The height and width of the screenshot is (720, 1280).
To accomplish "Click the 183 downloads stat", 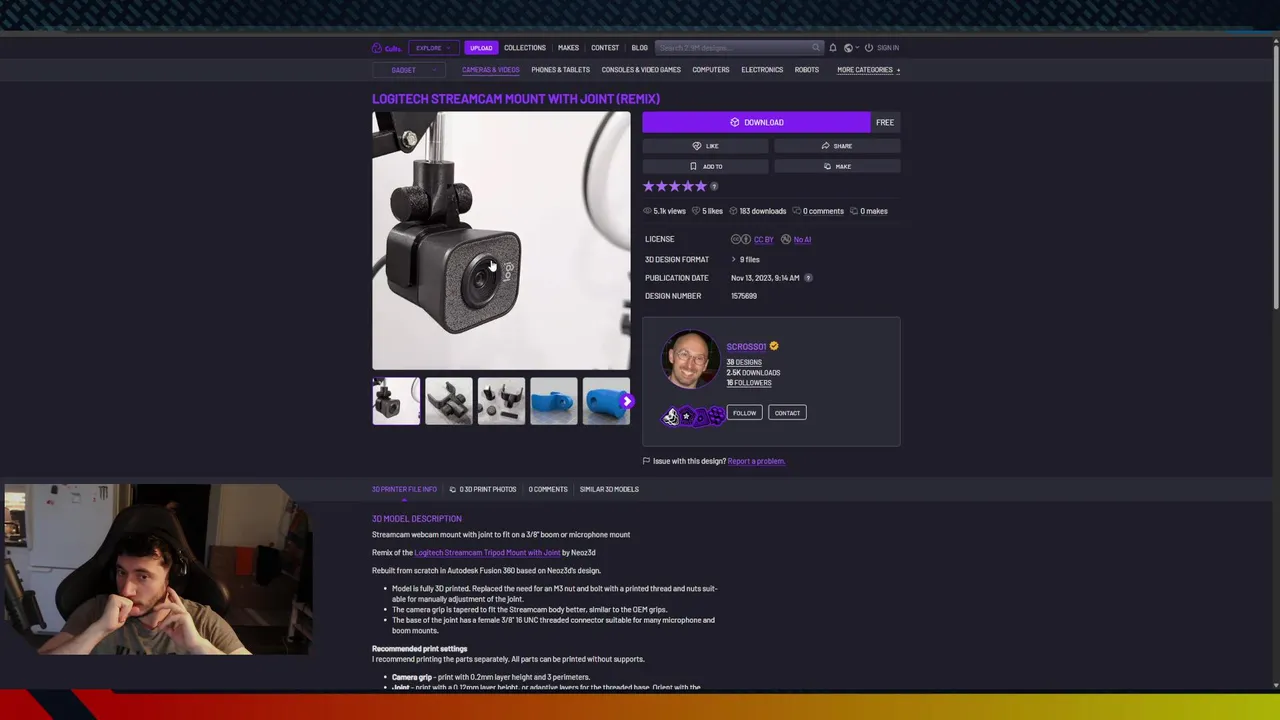I will [x=758, y=211].
